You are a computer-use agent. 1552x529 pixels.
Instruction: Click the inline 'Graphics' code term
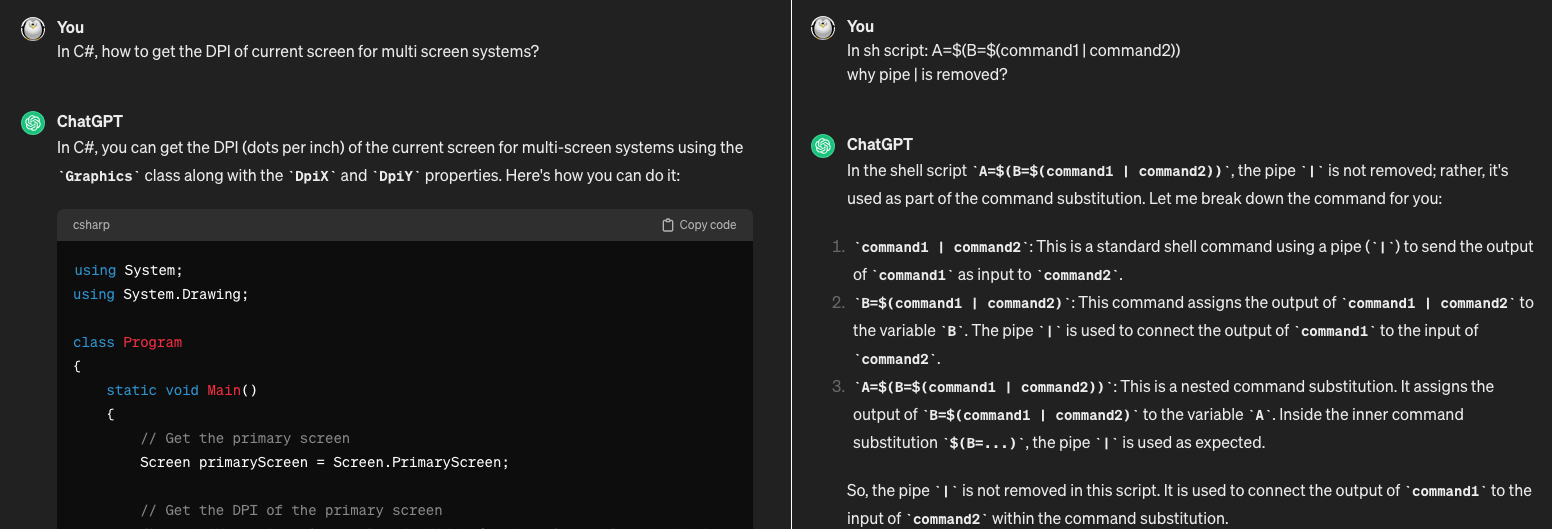coord(99,176)
